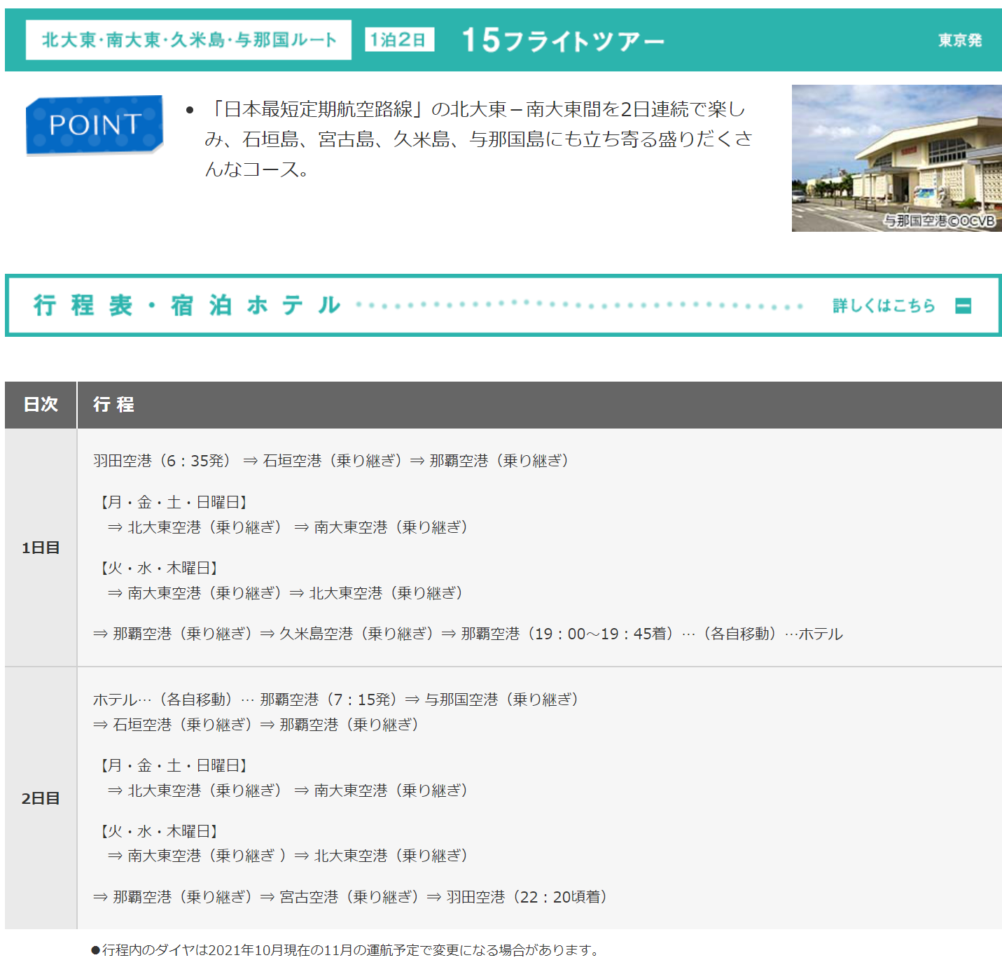Viewport: 1002px width, 960px height.
Task: Select the 2日目 row header
Action: (x=41, y=798)
